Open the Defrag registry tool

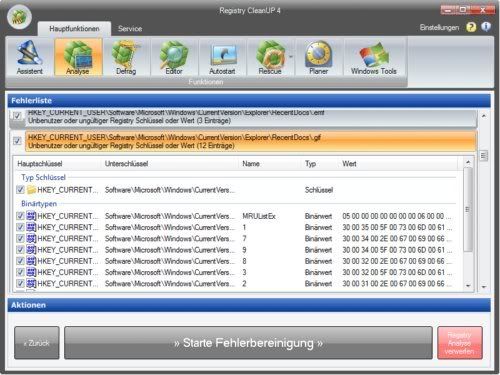click(126, 57)
